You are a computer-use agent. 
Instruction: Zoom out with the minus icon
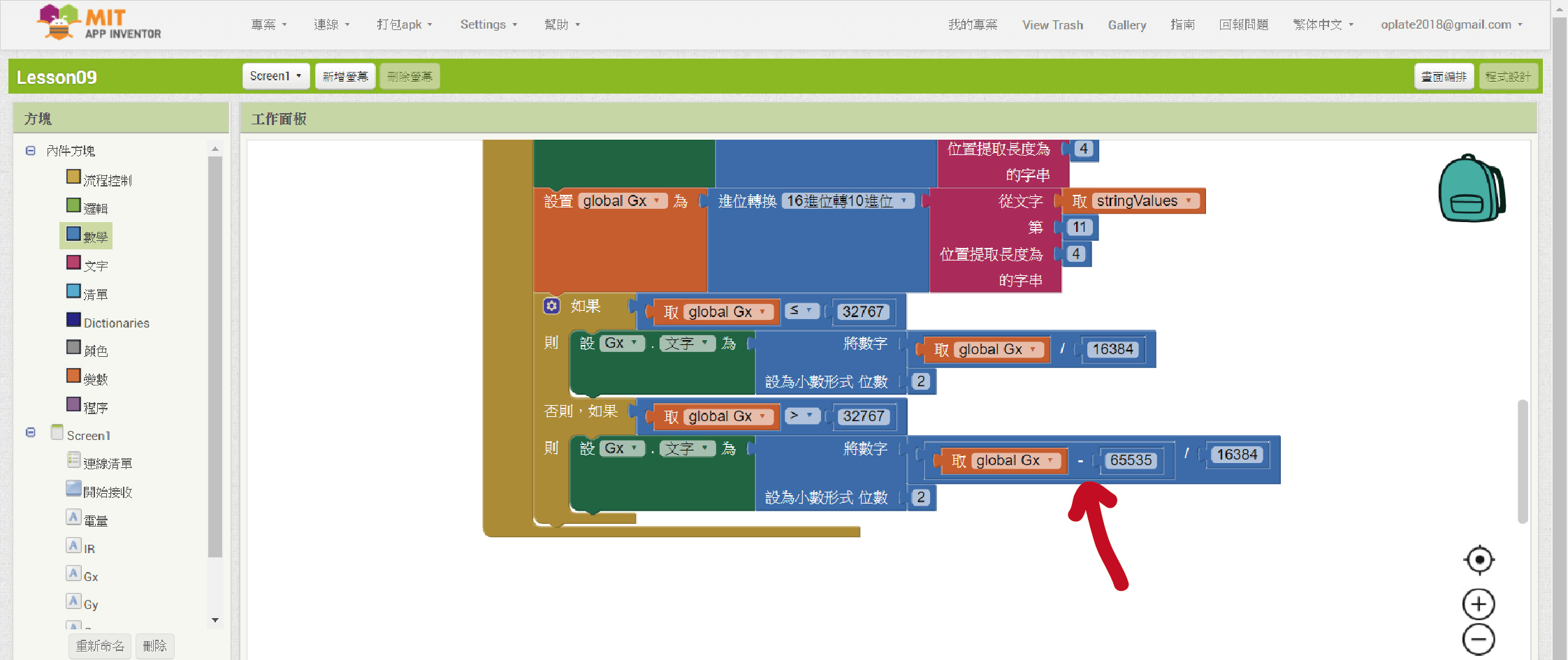1479,640
